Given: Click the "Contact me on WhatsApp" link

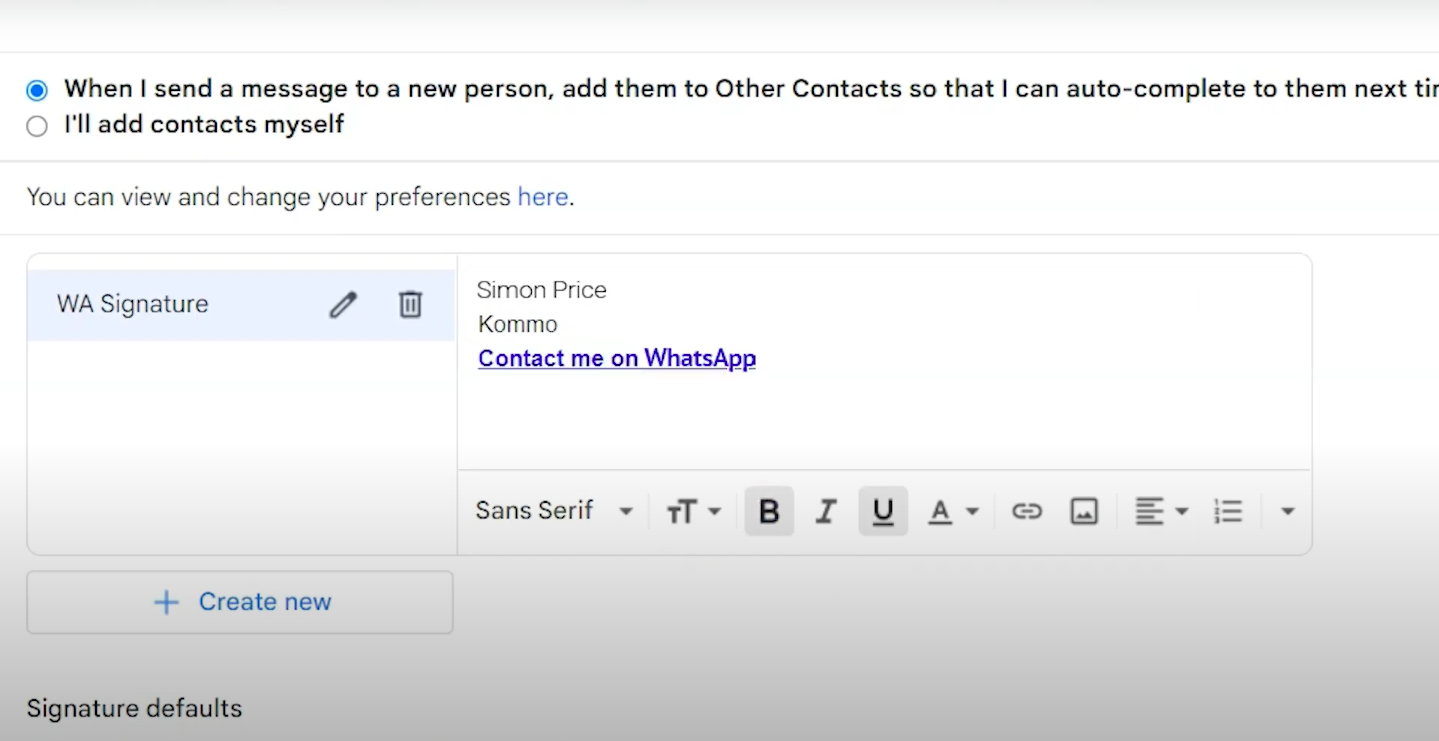Looking at the screenshot, I should pyautogui.click(x=617, y=359).
